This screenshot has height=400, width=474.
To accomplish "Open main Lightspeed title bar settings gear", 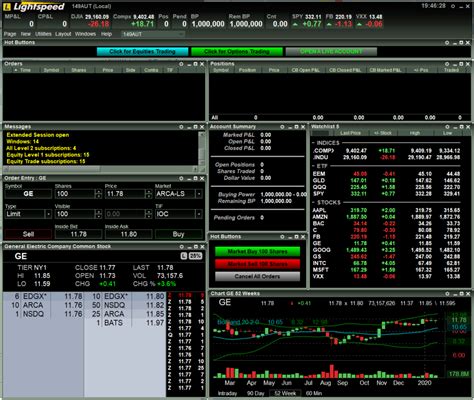I will coord(453,6).
